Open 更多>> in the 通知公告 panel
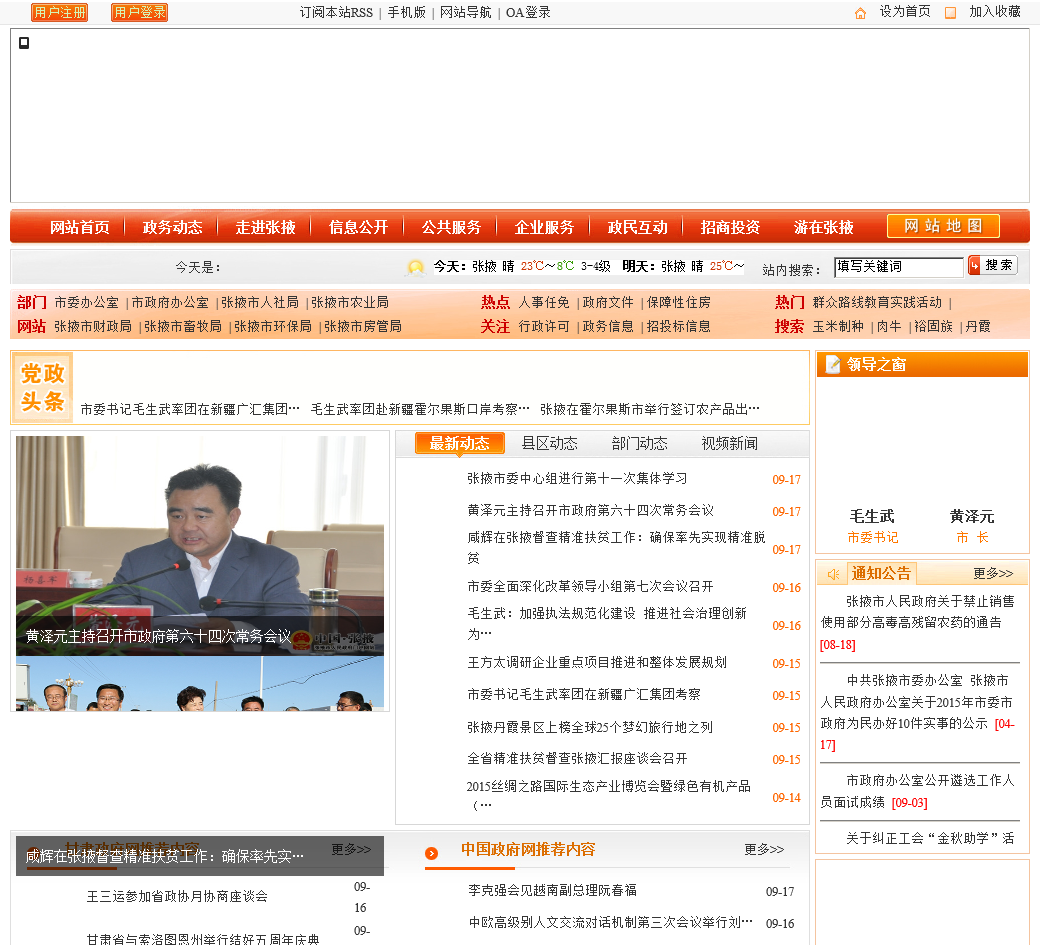This screenshot has height=945, width=1040. point(992,574)
